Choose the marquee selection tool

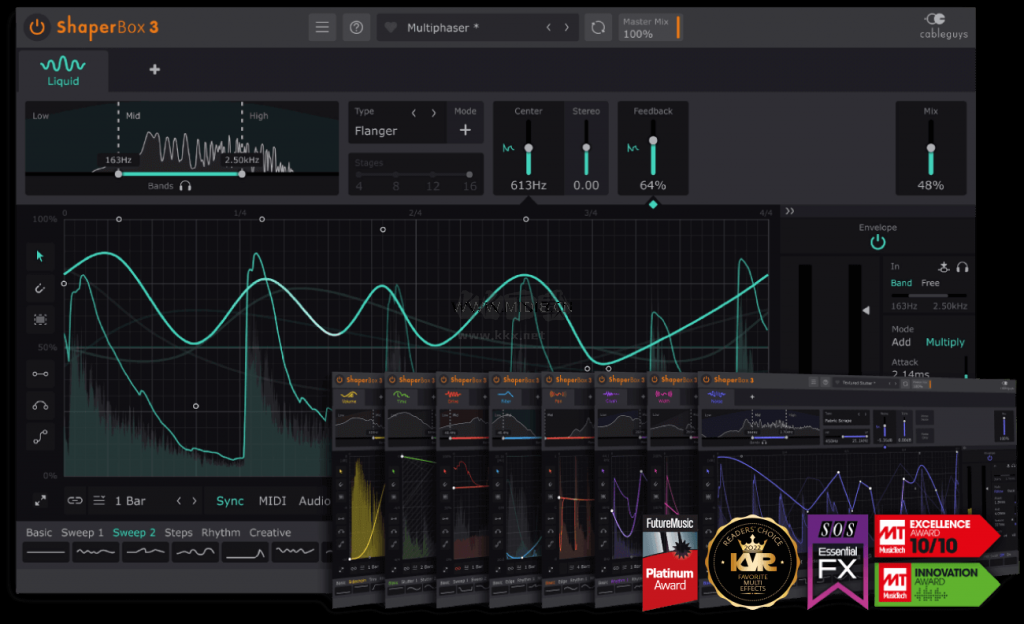41,320
